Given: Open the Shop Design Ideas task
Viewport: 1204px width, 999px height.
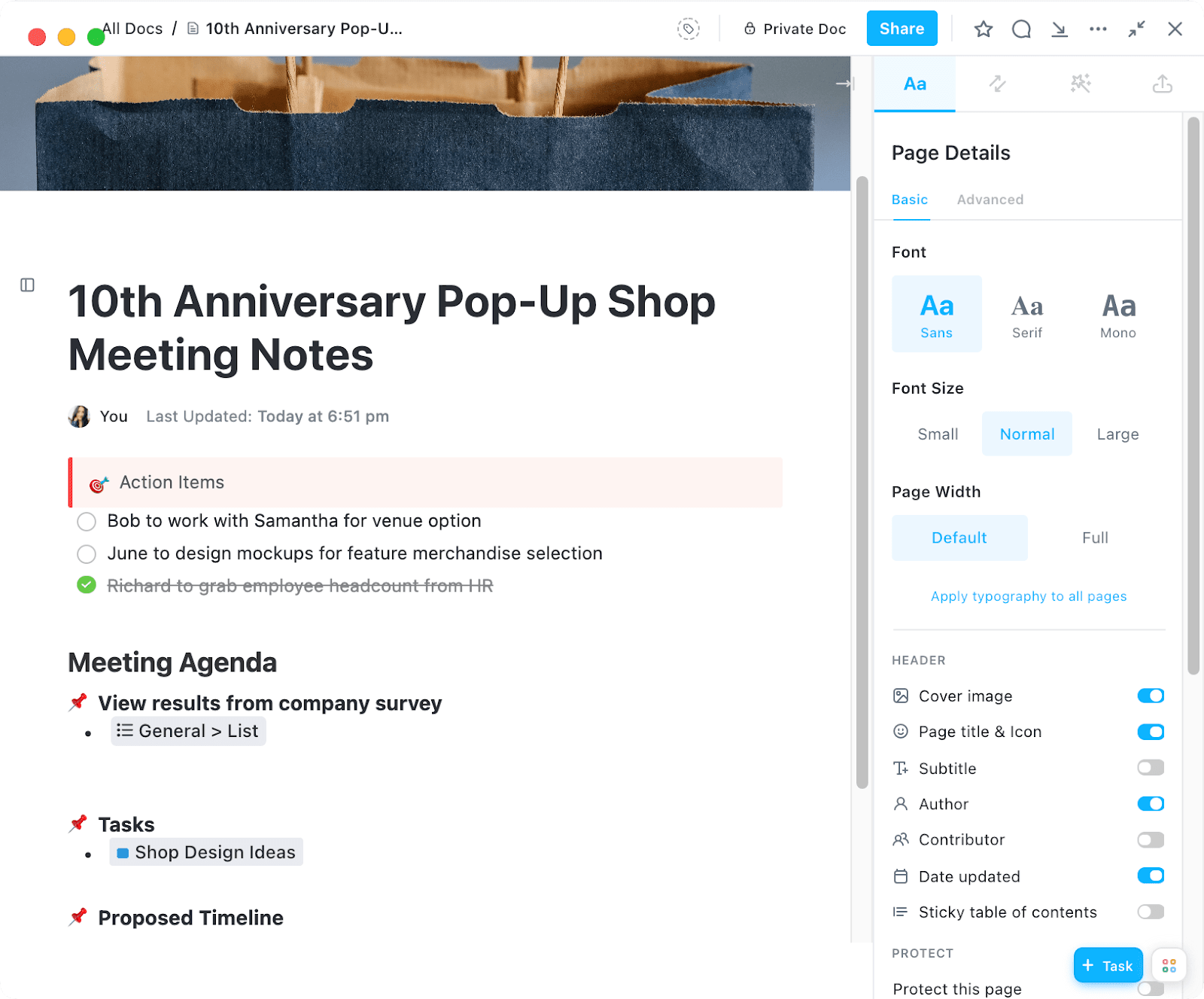Looking at the screenshot, I should [x=205, y=851].
